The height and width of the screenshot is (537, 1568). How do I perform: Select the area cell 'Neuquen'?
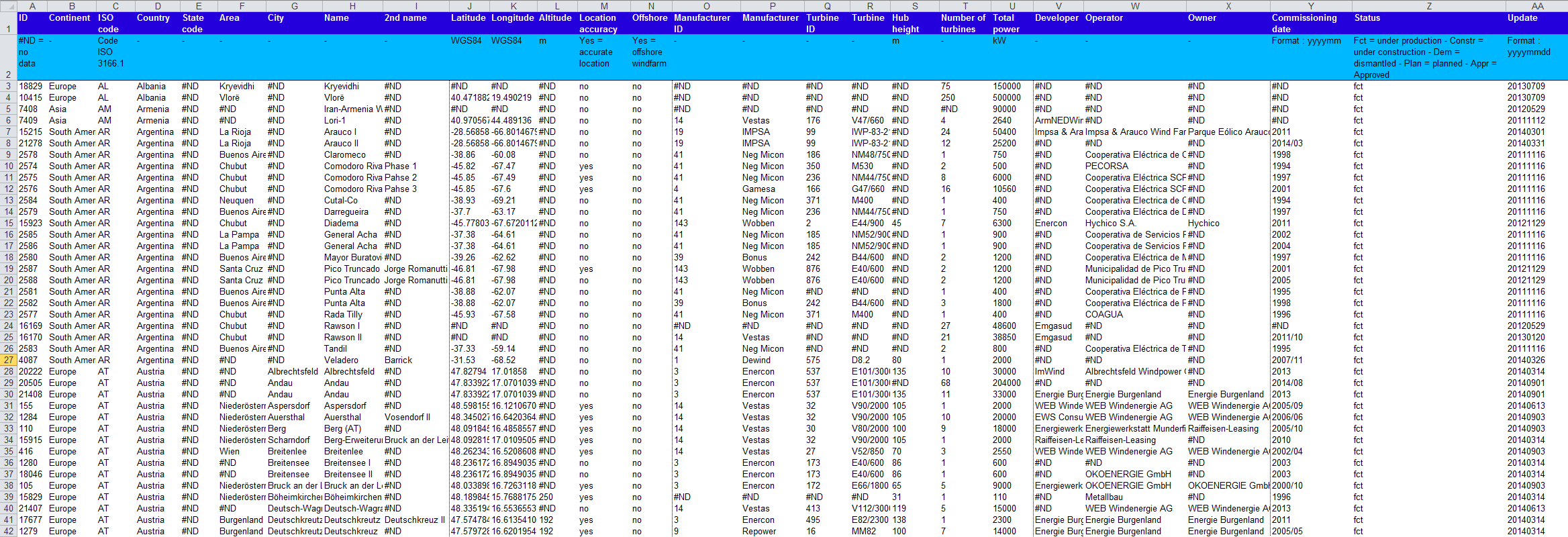pos(242,200)
